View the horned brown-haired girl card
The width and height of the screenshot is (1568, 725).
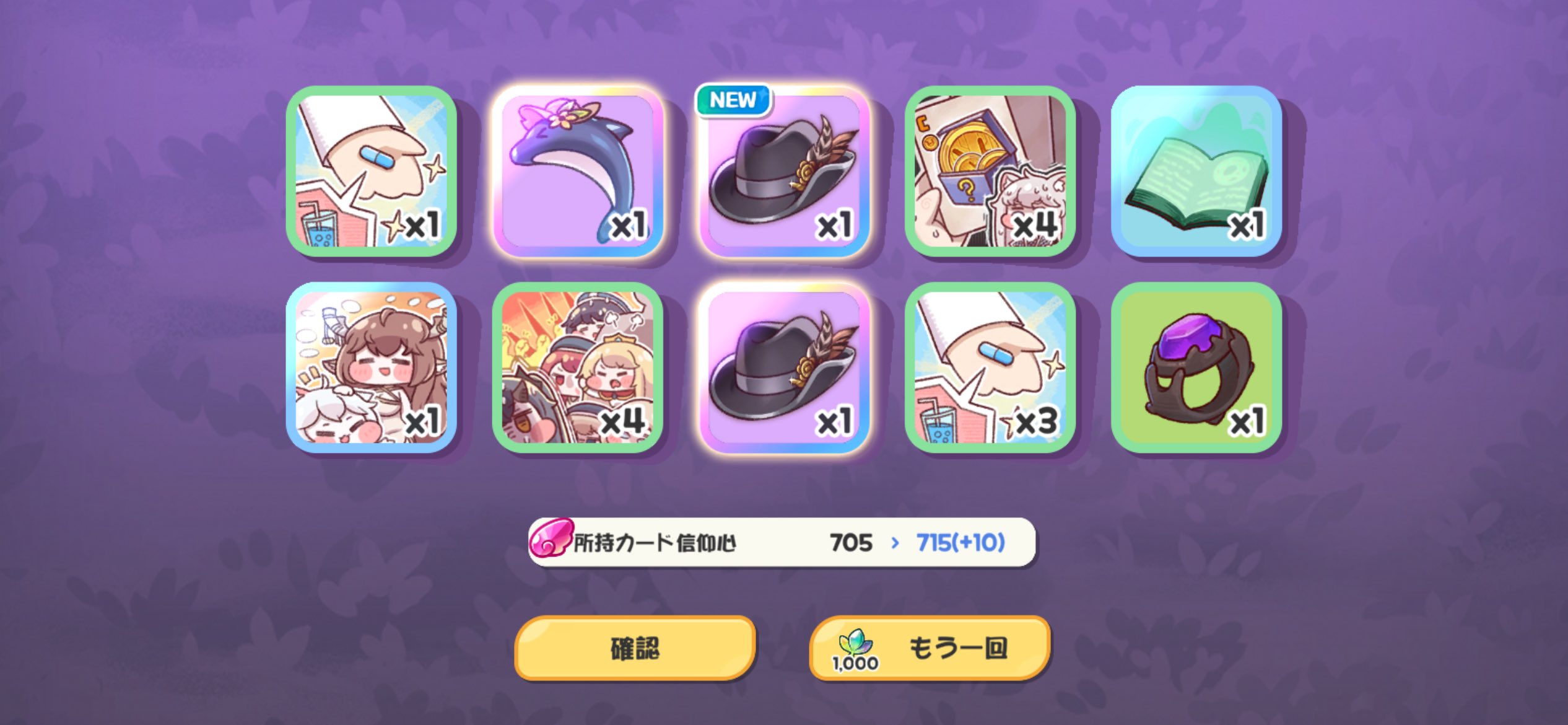pos(372,367)
